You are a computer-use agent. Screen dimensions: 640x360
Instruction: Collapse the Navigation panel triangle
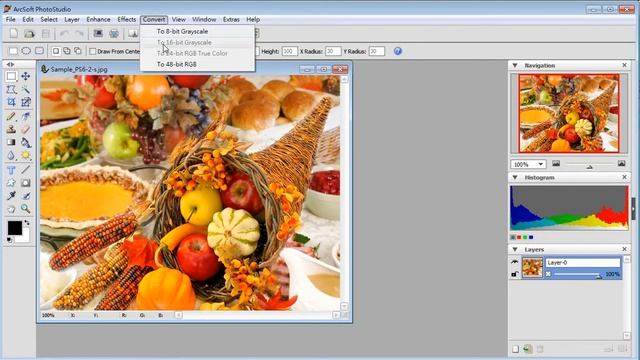tap(515, 65)
